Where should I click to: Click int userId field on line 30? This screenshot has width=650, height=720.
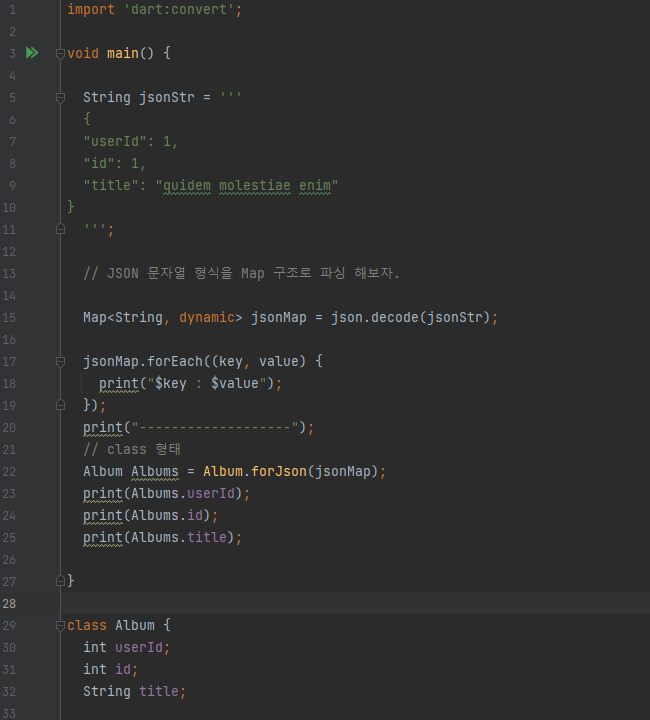pos(126,647)
